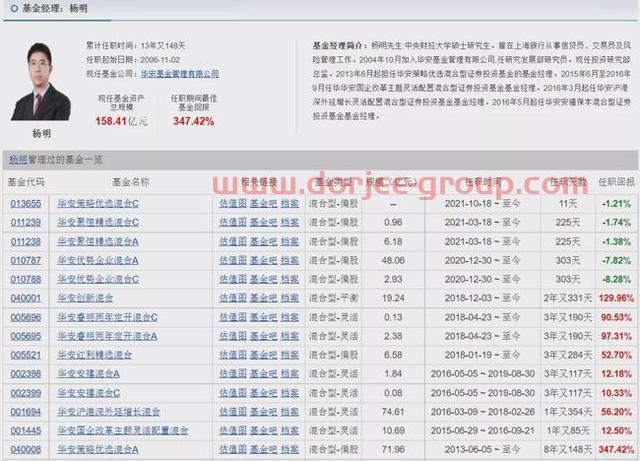This screenshot has width=640, height=461.
Task: Open 档案 link for fund 040008
Action: point(290,450)
